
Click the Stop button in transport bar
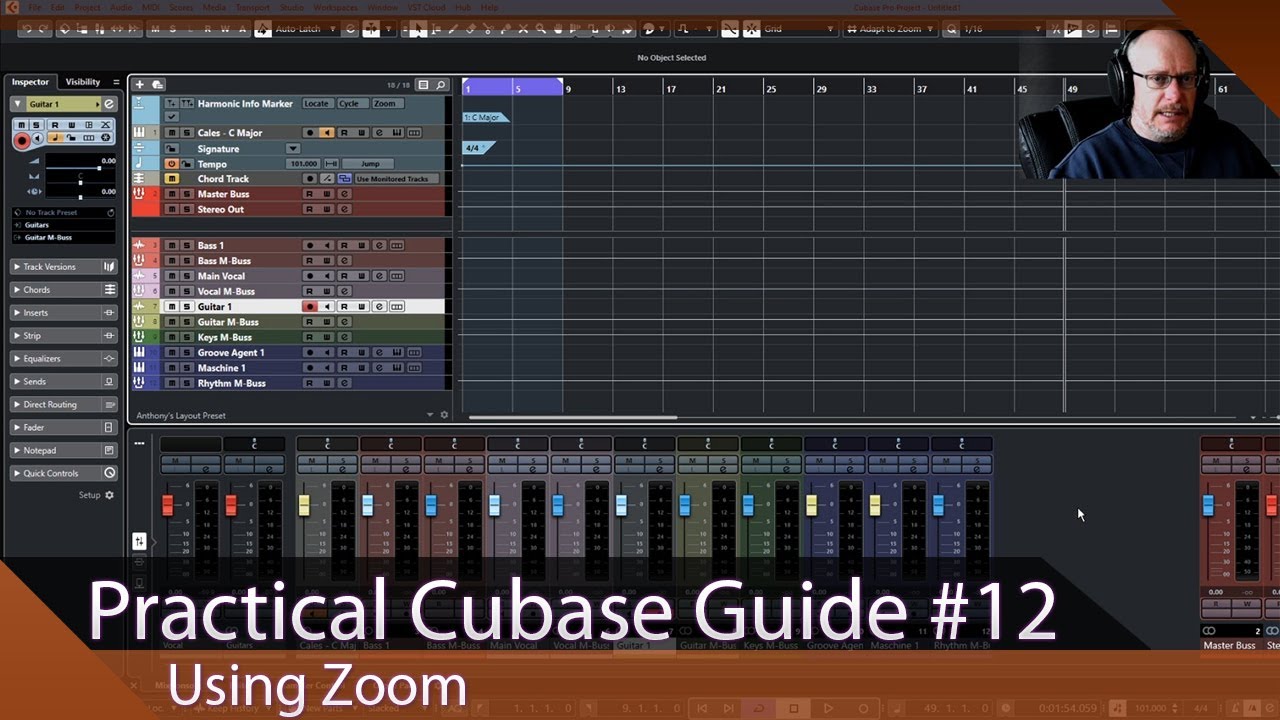coord(793,708)
